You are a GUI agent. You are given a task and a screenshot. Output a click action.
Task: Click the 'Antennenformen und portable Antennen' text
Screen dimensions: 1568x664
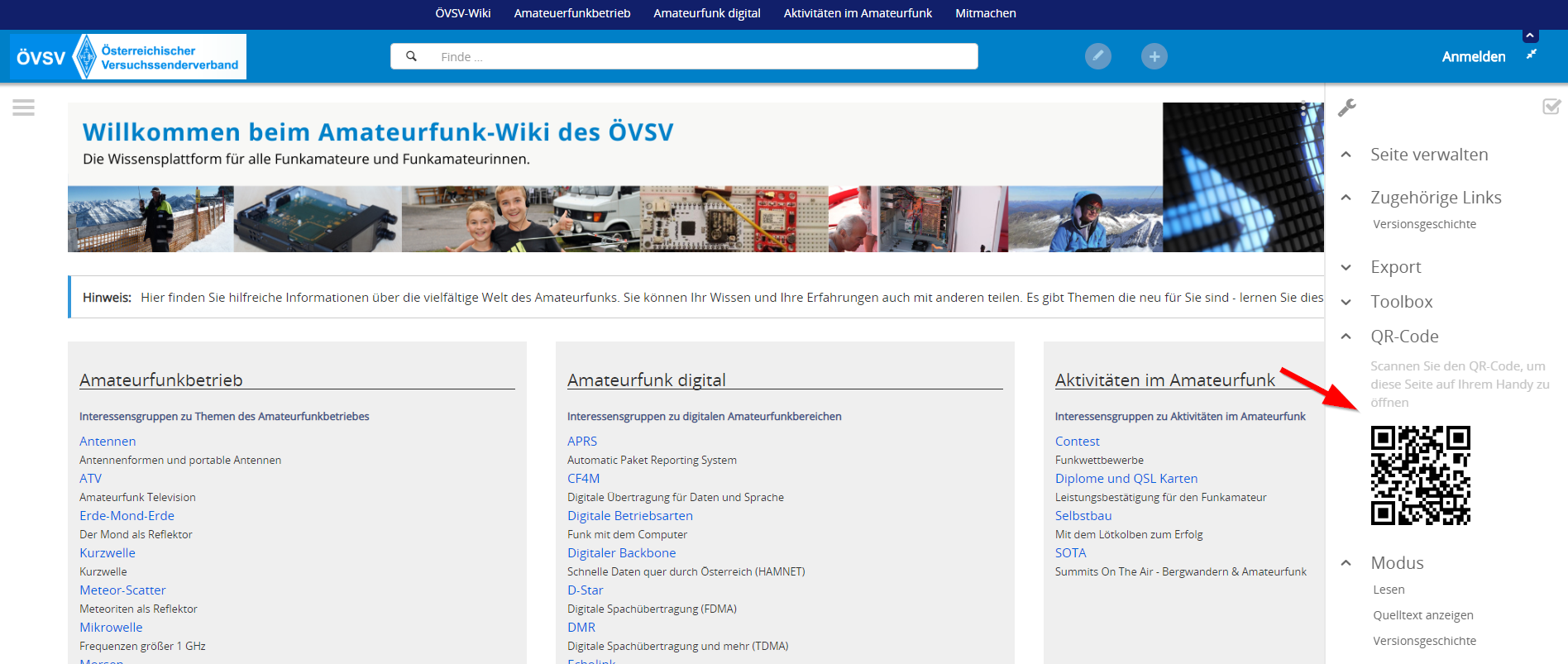[x=180, y=461]
